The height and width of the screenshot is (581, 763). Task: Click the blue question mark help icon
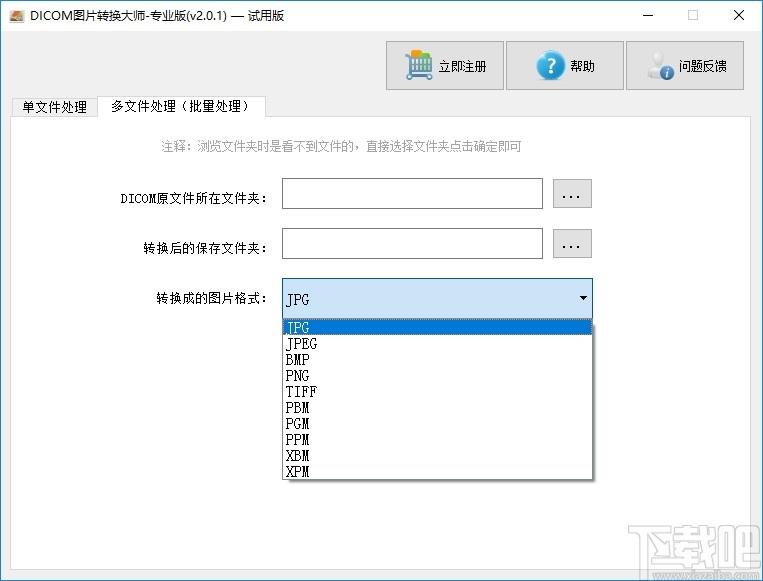[x=550, y=65]
